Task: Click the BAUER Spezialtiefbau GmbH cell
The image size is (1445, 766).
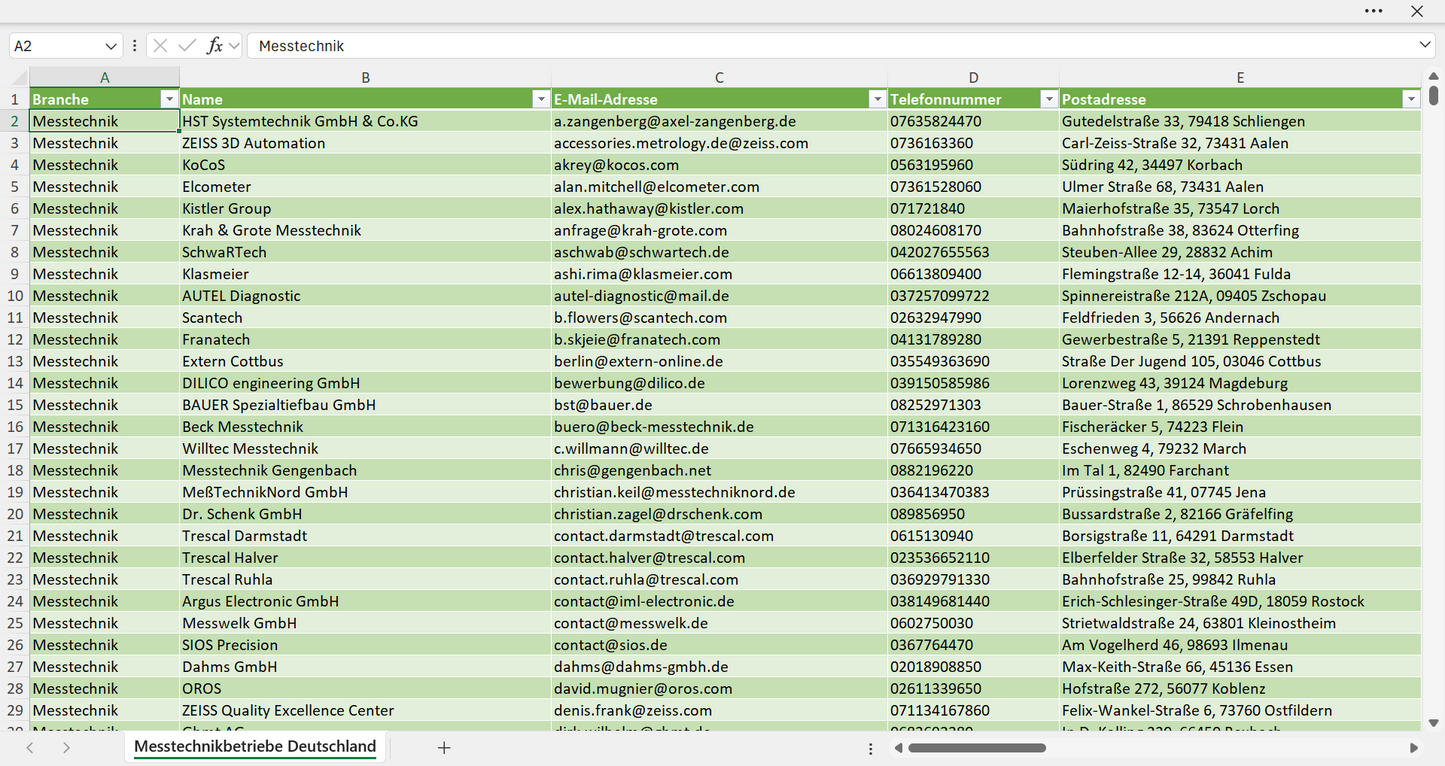Action: click(366, 405)
